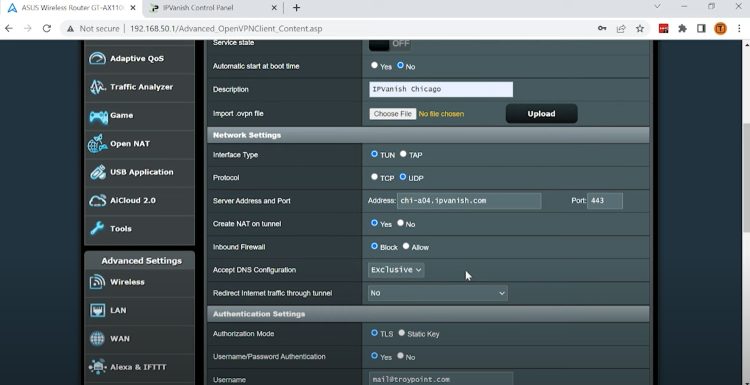Viewport: 750px width, 385px height.
Task: Open the Wireless signal icon
Action: point(97,282)
